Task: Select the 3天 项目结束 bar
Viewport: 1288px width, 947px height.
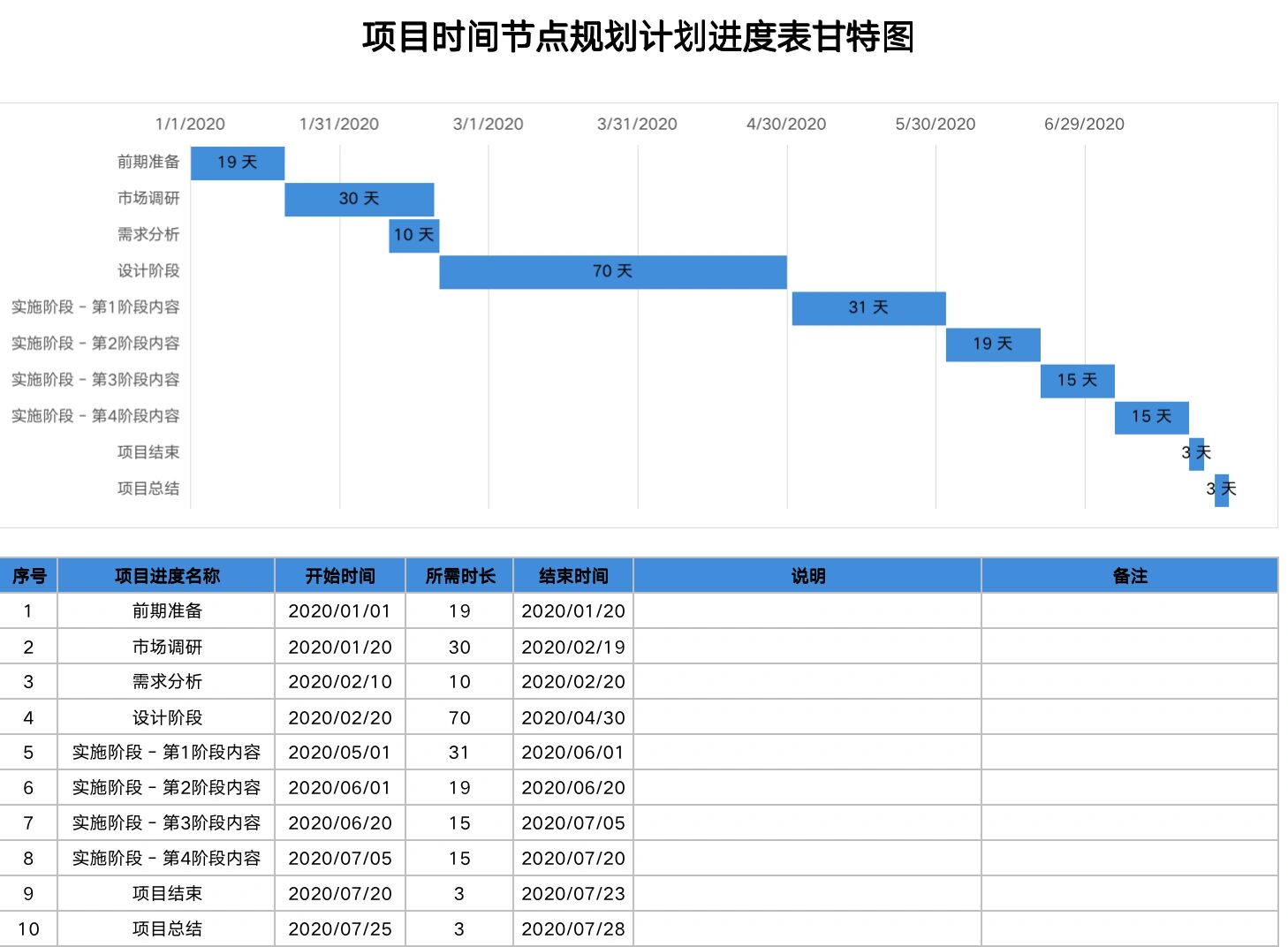Action: pyautogui.click(x=1198, y=452)
